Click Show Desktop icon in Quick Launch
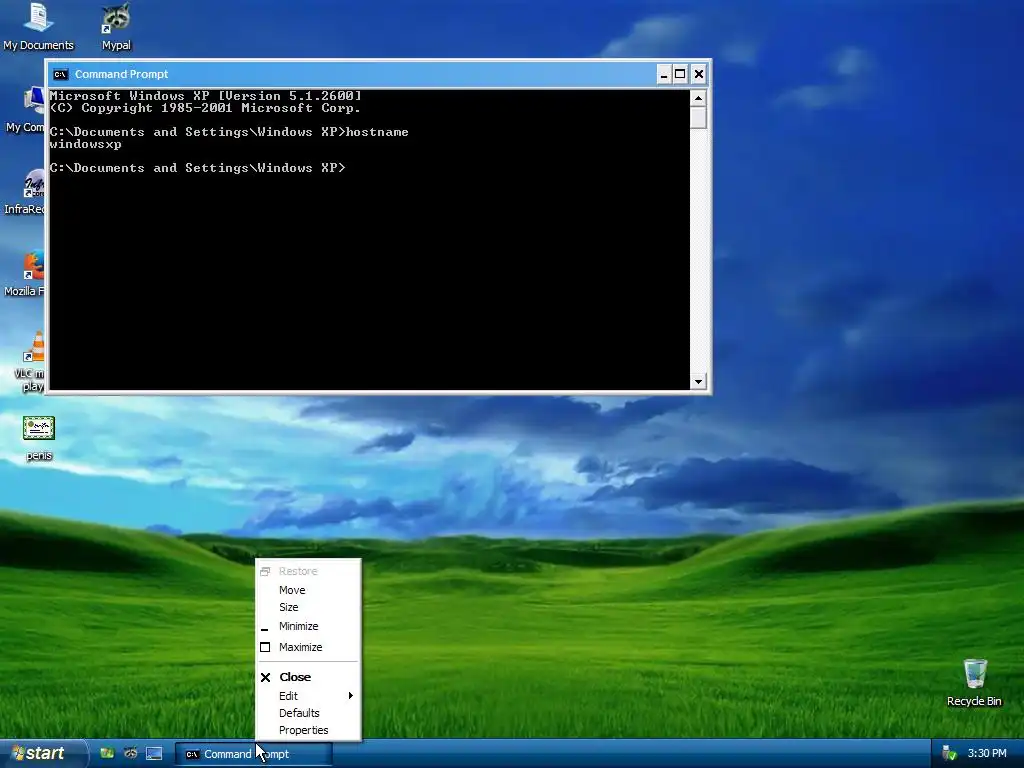Screen dimensions: 1024x768 [x=154, y=754]
